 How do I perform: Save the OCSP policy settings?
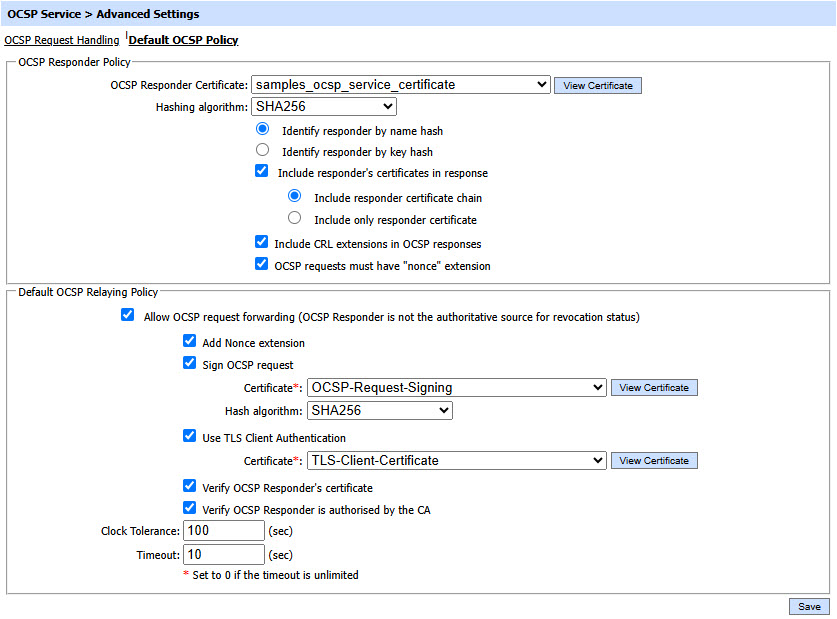tap(809, 607)
